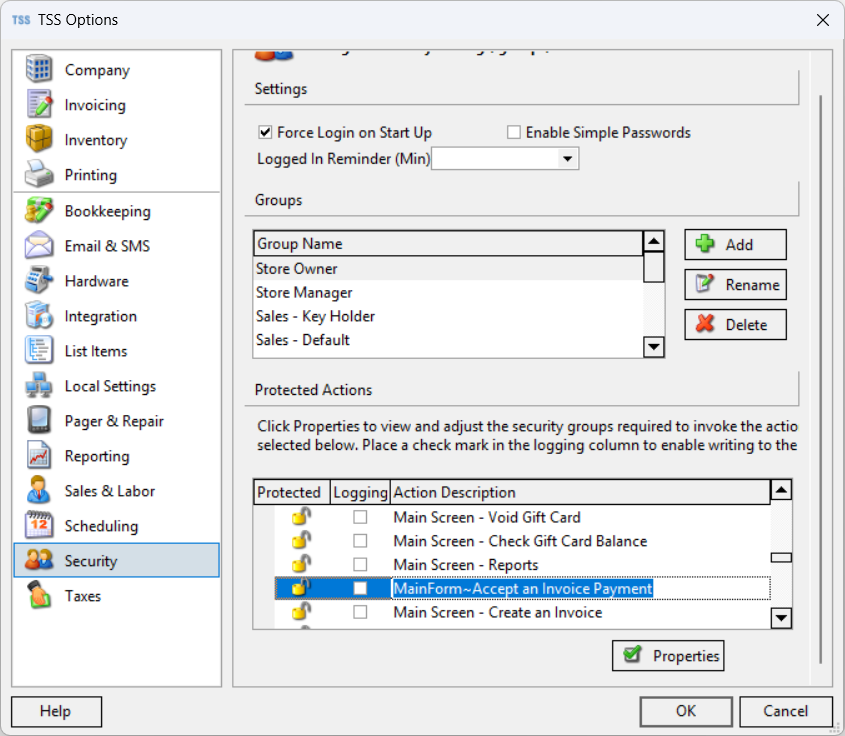Viewport: 845px width, 736px height.
Task: Uncheck Force Login on Start Up
Action: click(265, 132)
